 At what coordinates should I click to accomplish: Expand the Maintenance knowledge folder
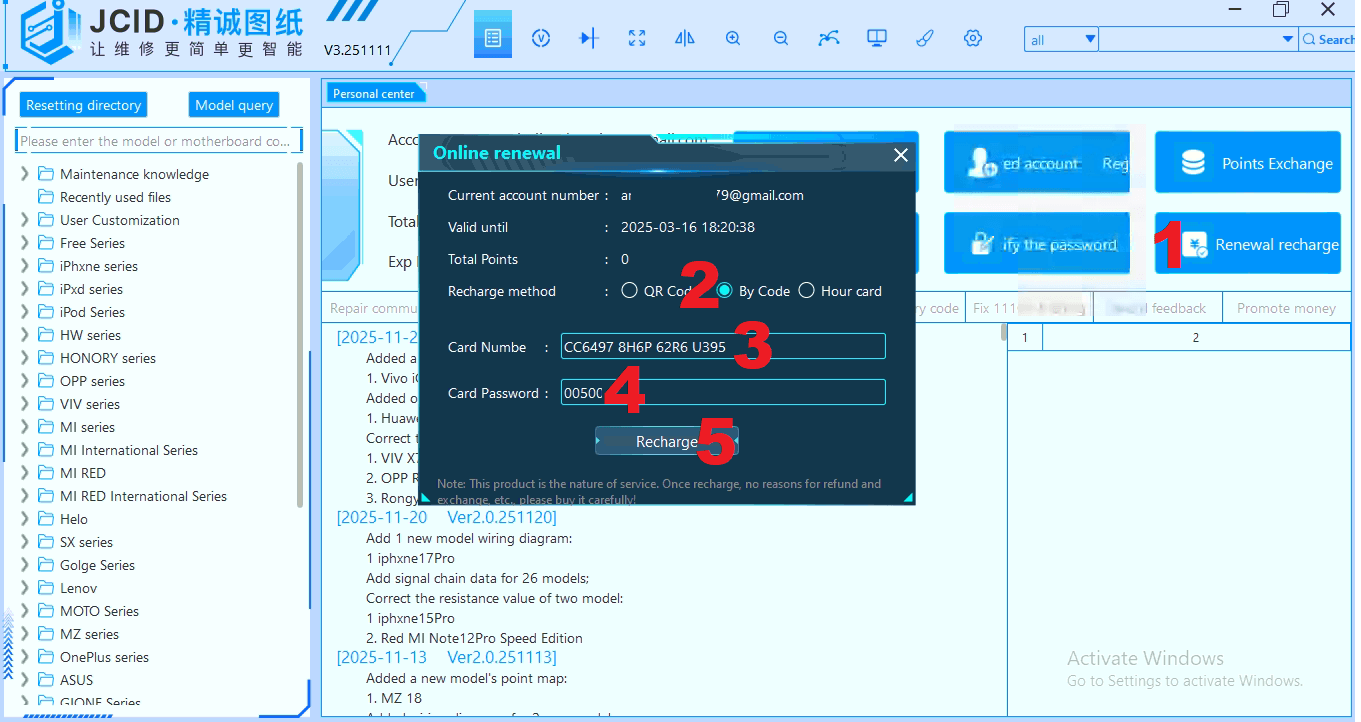25,174
